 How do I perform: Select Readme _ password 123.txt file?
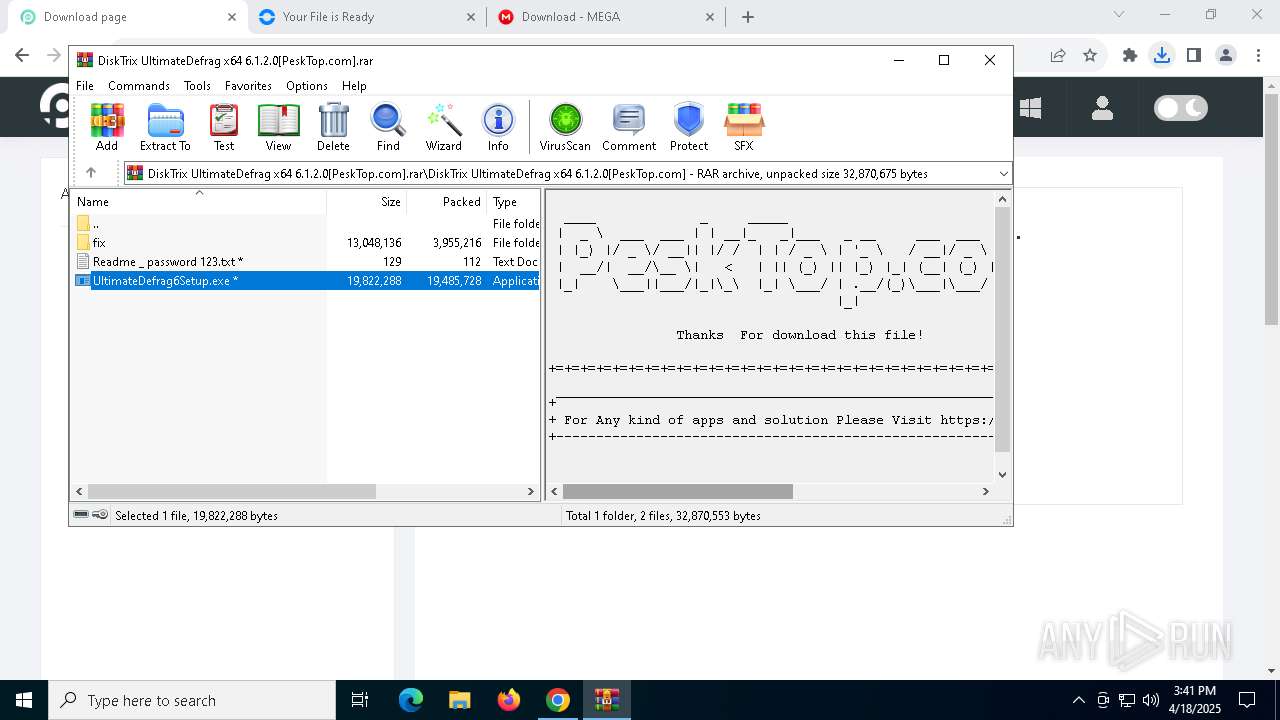pos(306,261)
